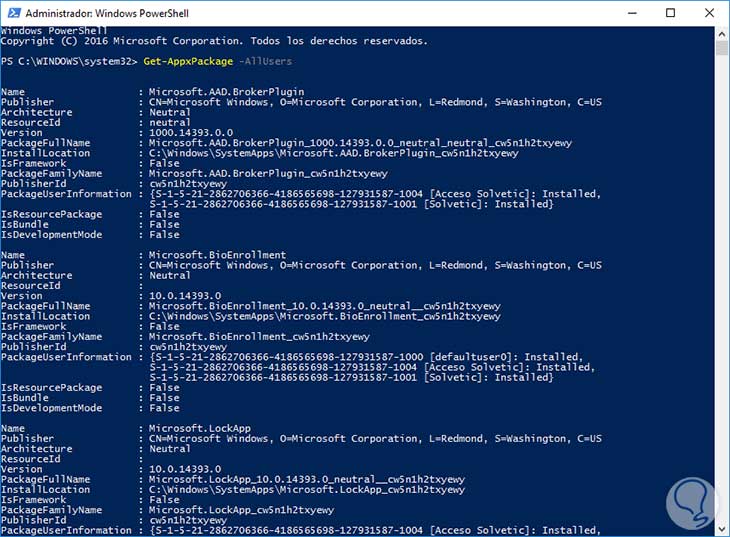Click the vertical scrollbar thumb

point(722,48)
